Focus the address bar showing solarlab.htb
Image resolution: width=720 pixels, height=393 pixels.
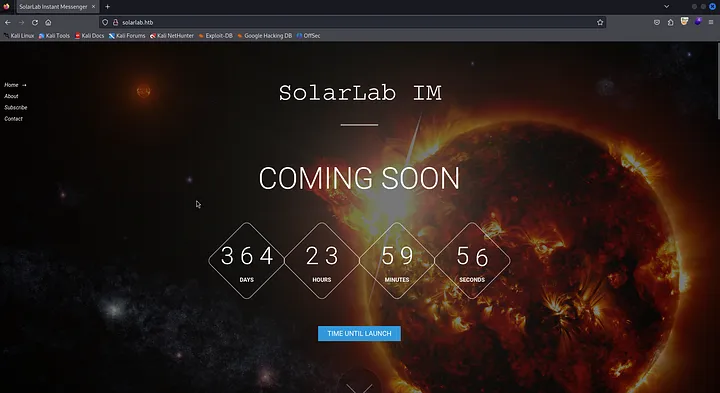coord(352,22)
